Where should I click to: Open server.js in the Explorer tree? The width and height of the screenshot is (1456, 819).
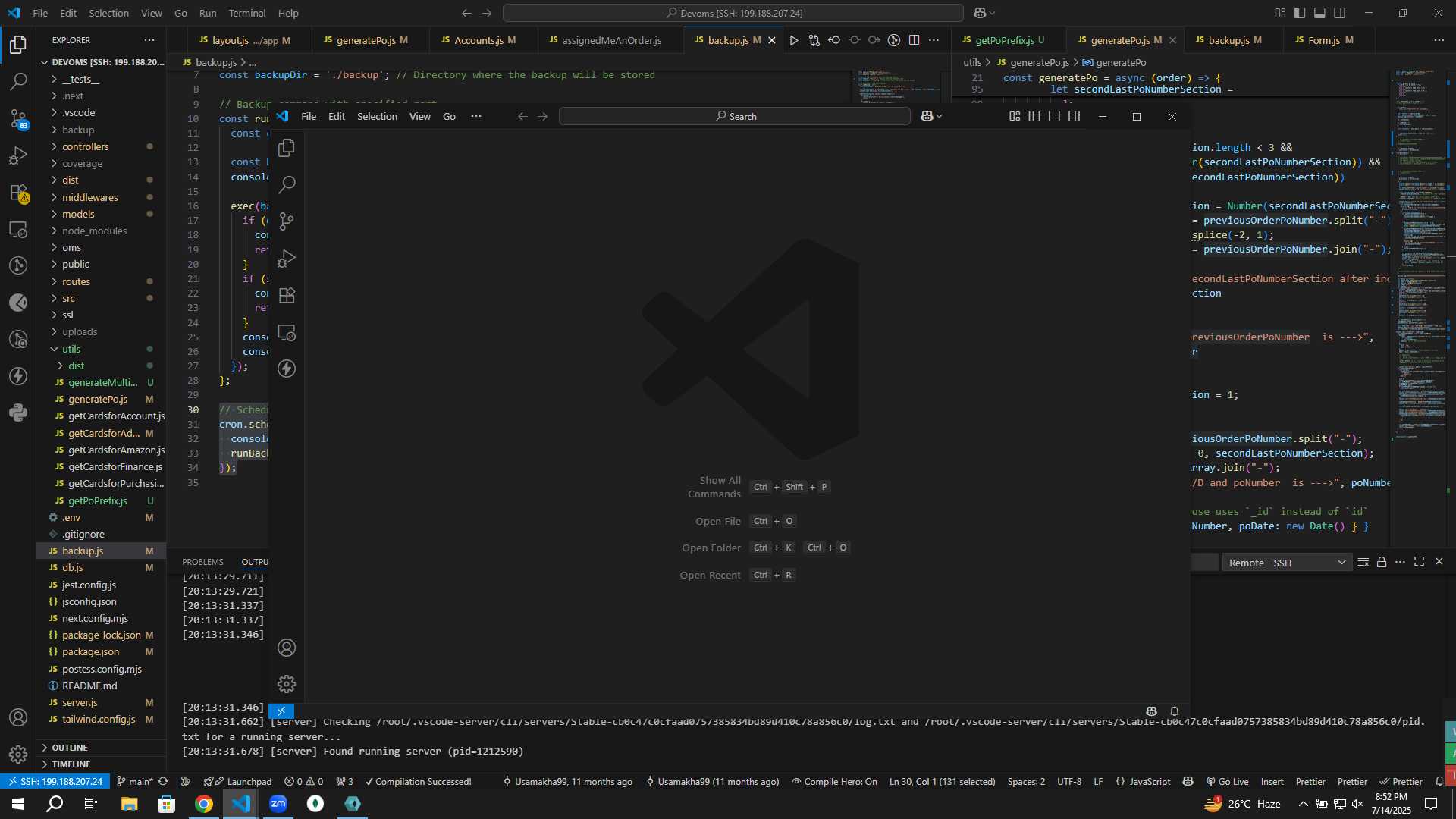[x=79, y=703]
